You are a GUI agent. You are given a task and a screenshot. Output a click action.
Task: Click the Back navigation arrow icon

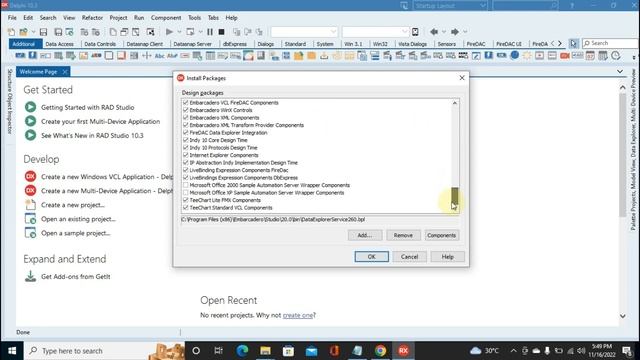pos(434,32)
